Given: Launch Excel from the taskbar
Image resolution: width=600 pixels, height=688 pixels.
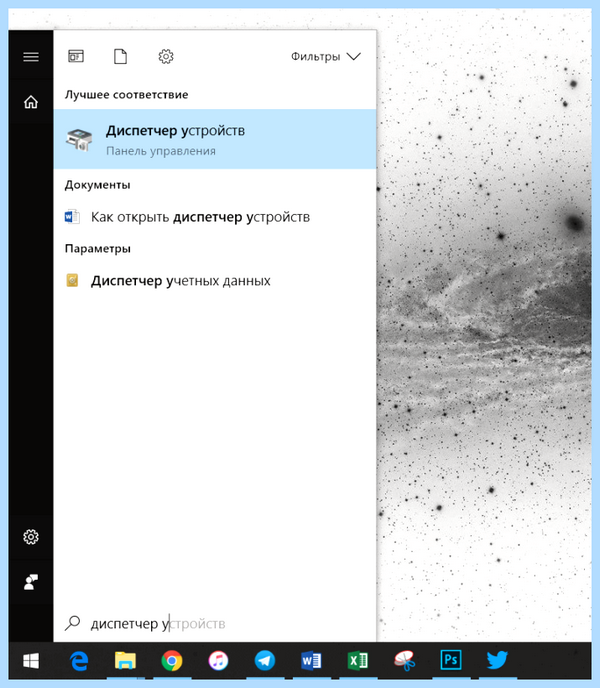Looking at the screenshot, I should tap(358, 661).
